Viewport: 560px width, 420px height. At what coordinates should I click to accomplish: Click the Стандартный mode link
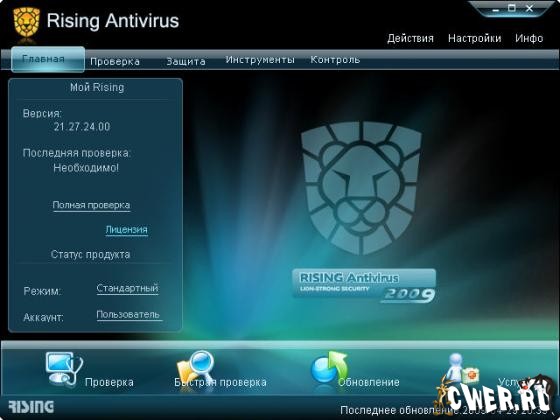(127, 288)
